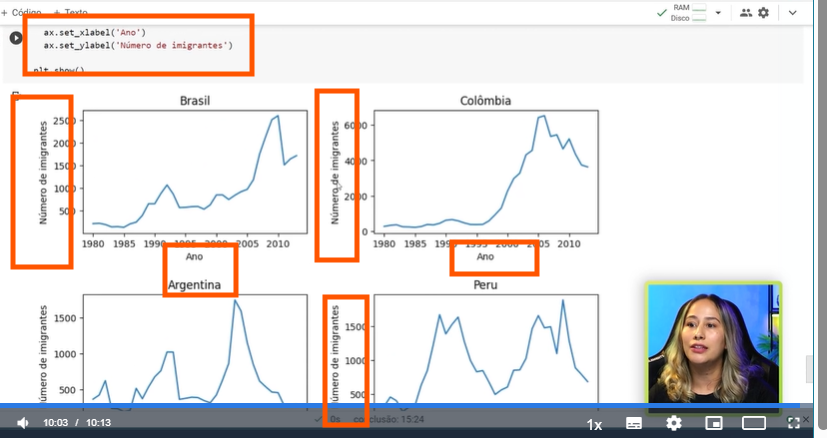Click the Brasil chart title
This screenshot has height=438, width=827.
pyautogui.click(x=195, y=101)
